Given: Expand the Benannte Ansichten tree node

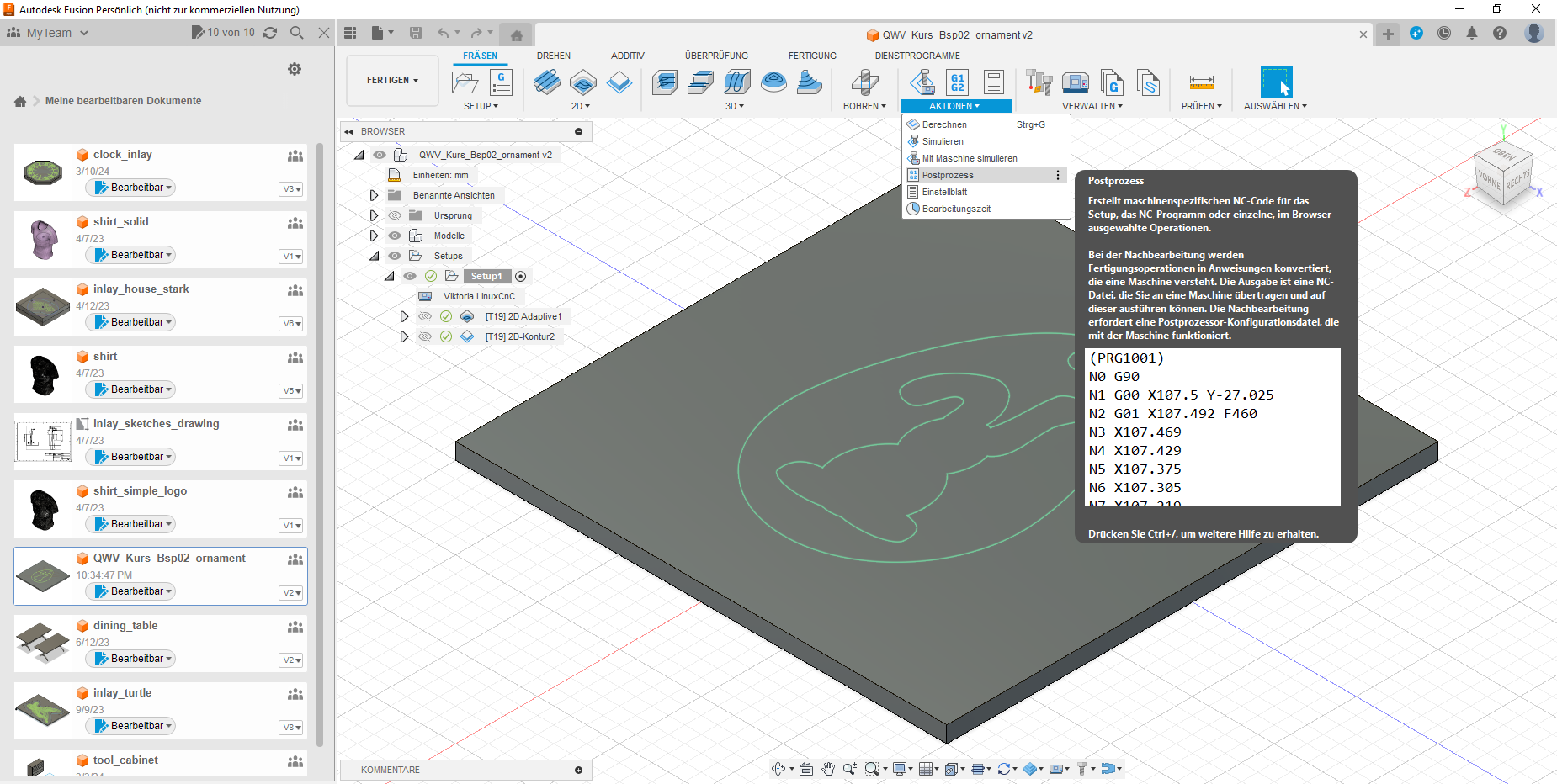Looking at the screenshot, I should point(375,195).
